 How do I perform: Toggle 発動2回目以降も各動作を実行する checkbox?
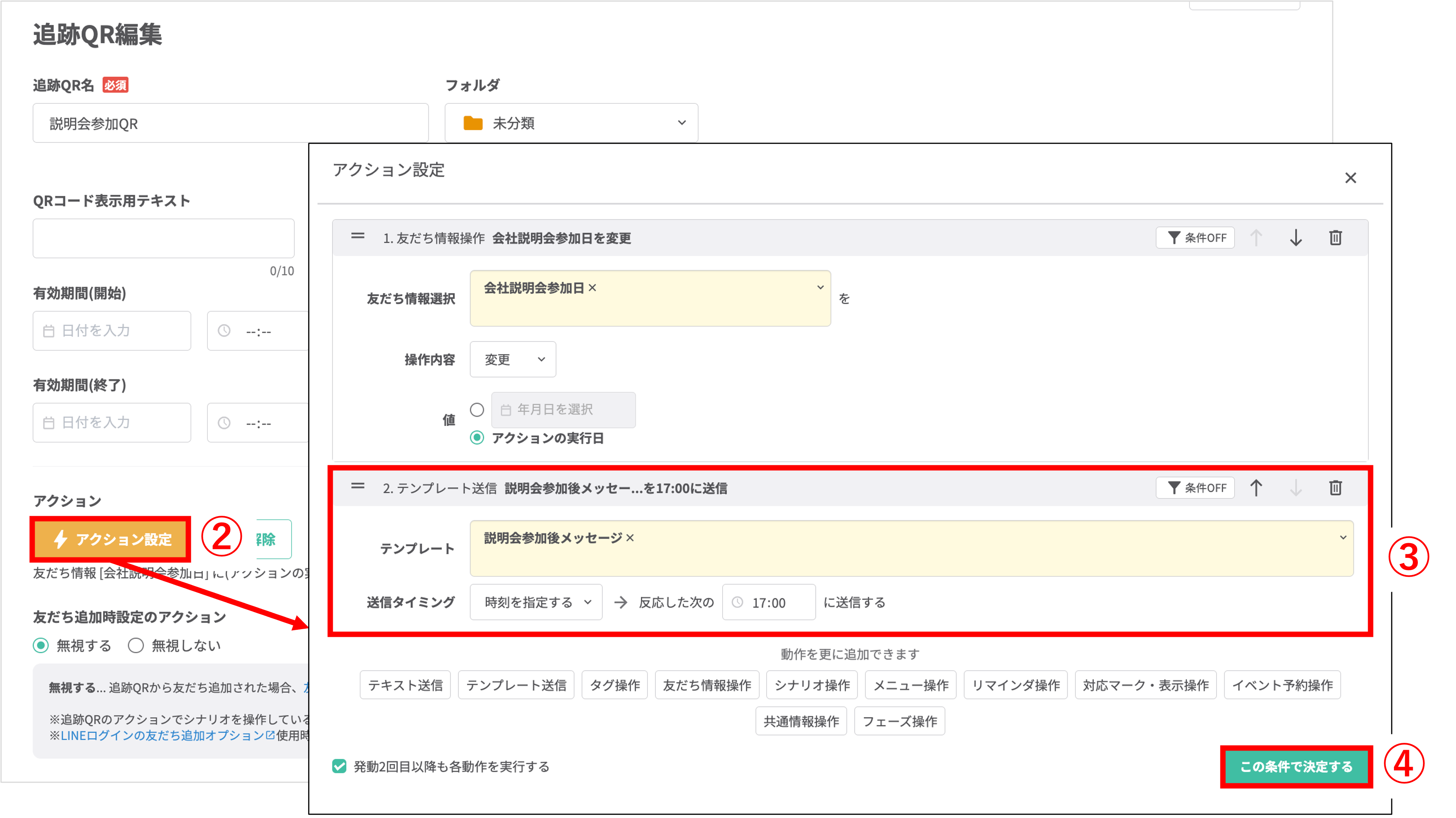[339, 767]
